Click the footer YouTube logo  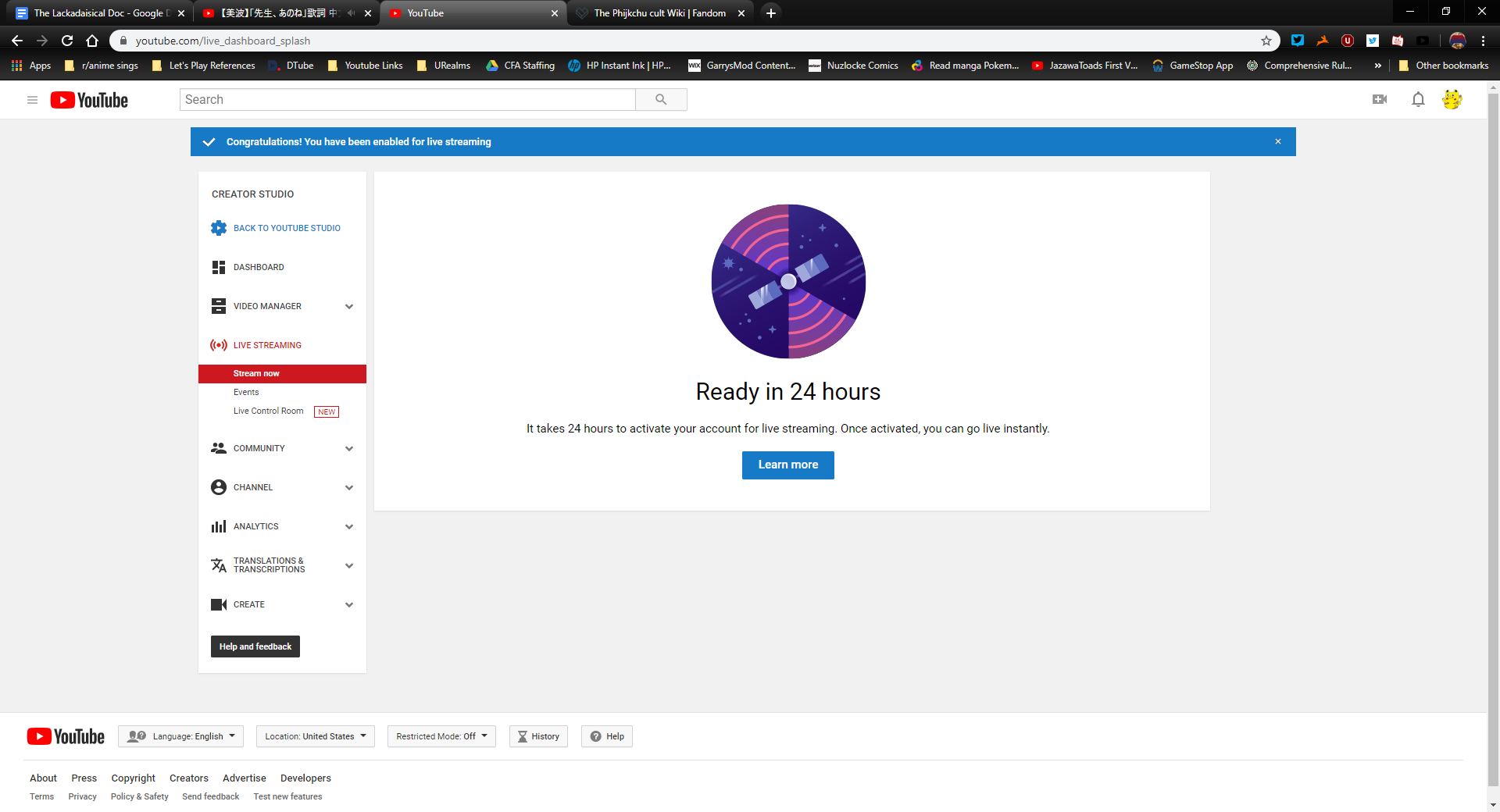pos(66,736)
